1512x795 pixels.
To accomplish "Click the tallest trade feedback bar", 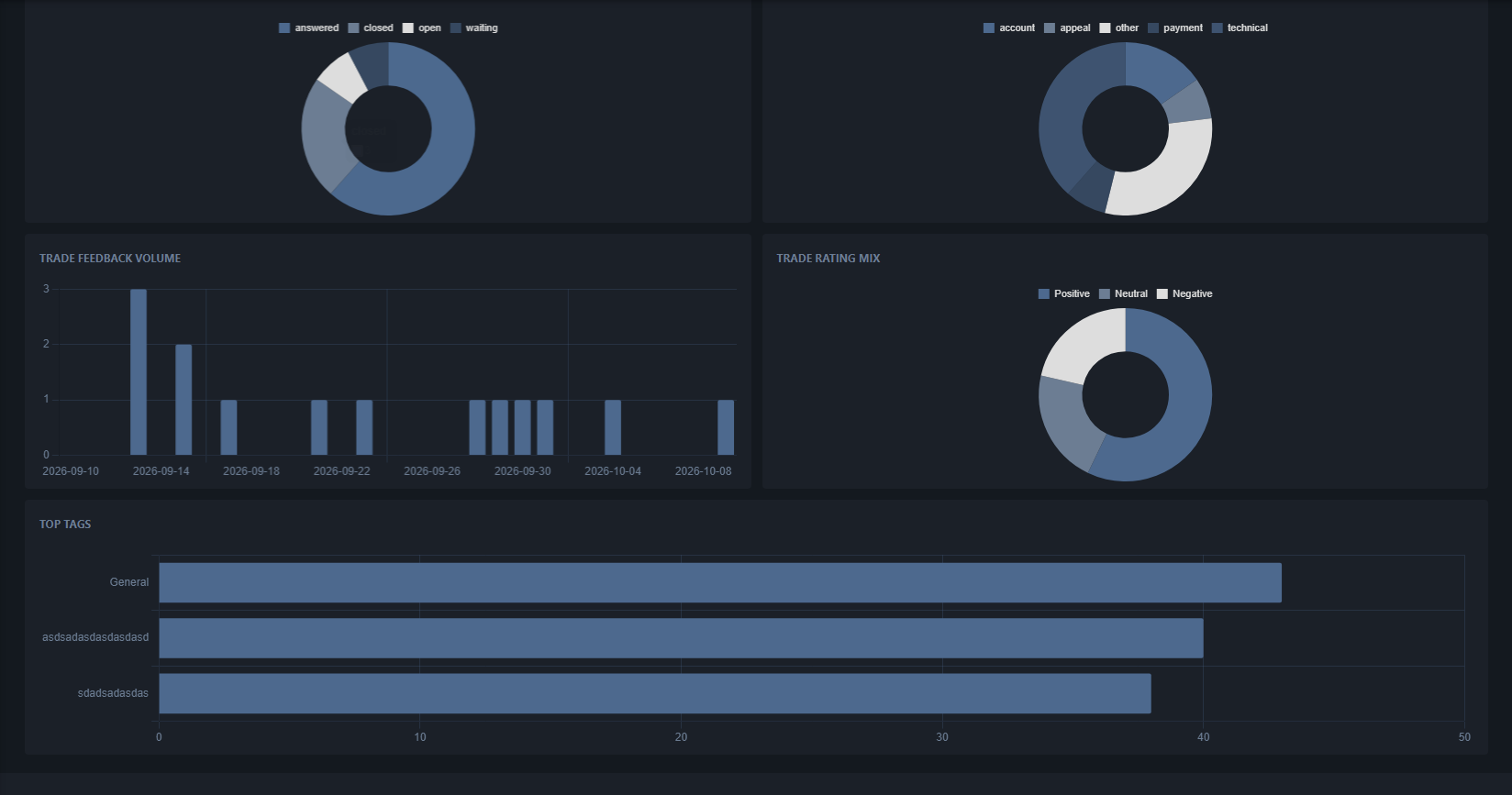I will (139, 372).
